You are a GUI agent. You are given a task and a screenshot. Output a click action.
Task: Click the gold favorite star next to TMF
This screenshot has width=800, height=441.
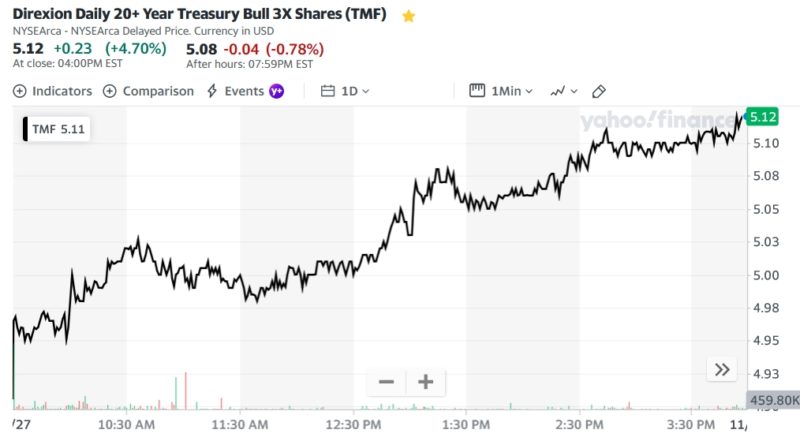pyautogui.click(x=408, y=16)
